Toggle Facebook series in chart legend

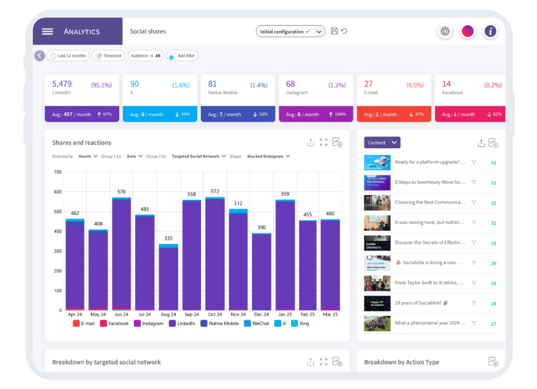(114, 323)
